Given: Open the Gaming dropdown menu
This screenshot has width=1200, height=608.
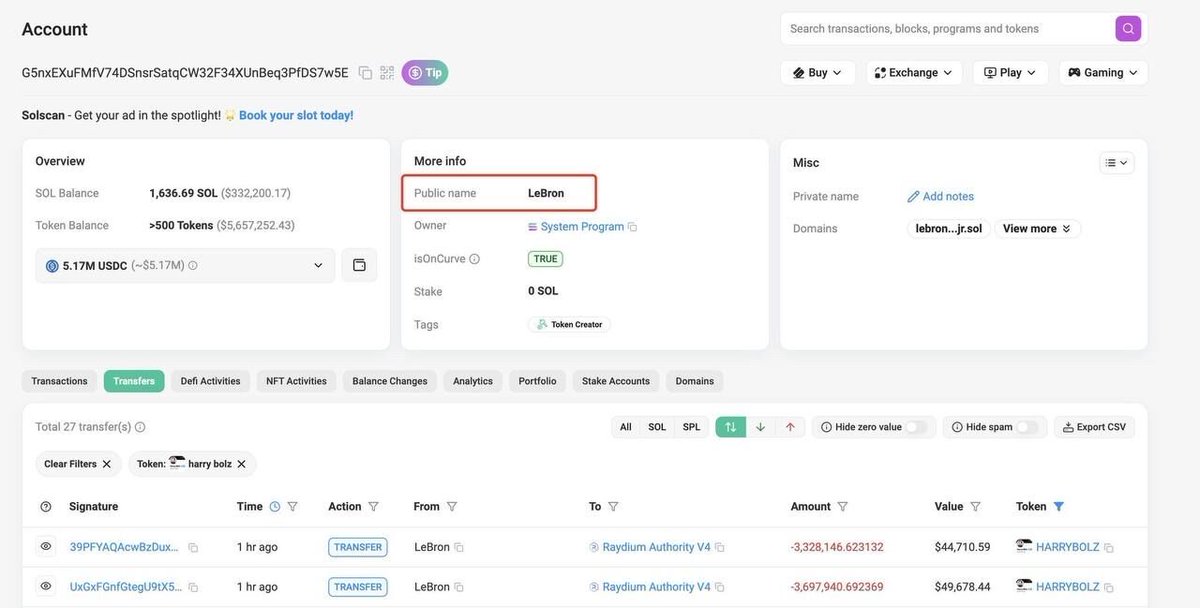Looking at the screenshot, I should pos(1098,70).
